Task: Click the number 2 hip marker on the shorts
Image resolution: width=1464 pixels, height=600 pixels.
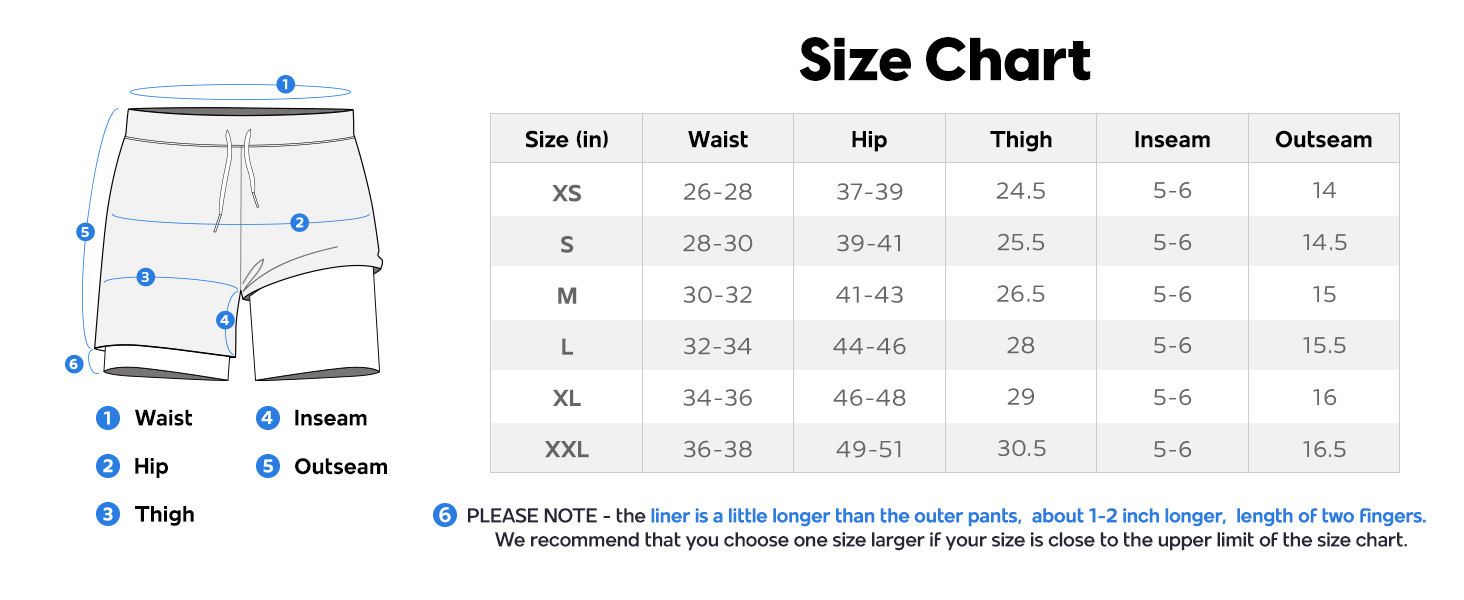Action: pos(299,222)
